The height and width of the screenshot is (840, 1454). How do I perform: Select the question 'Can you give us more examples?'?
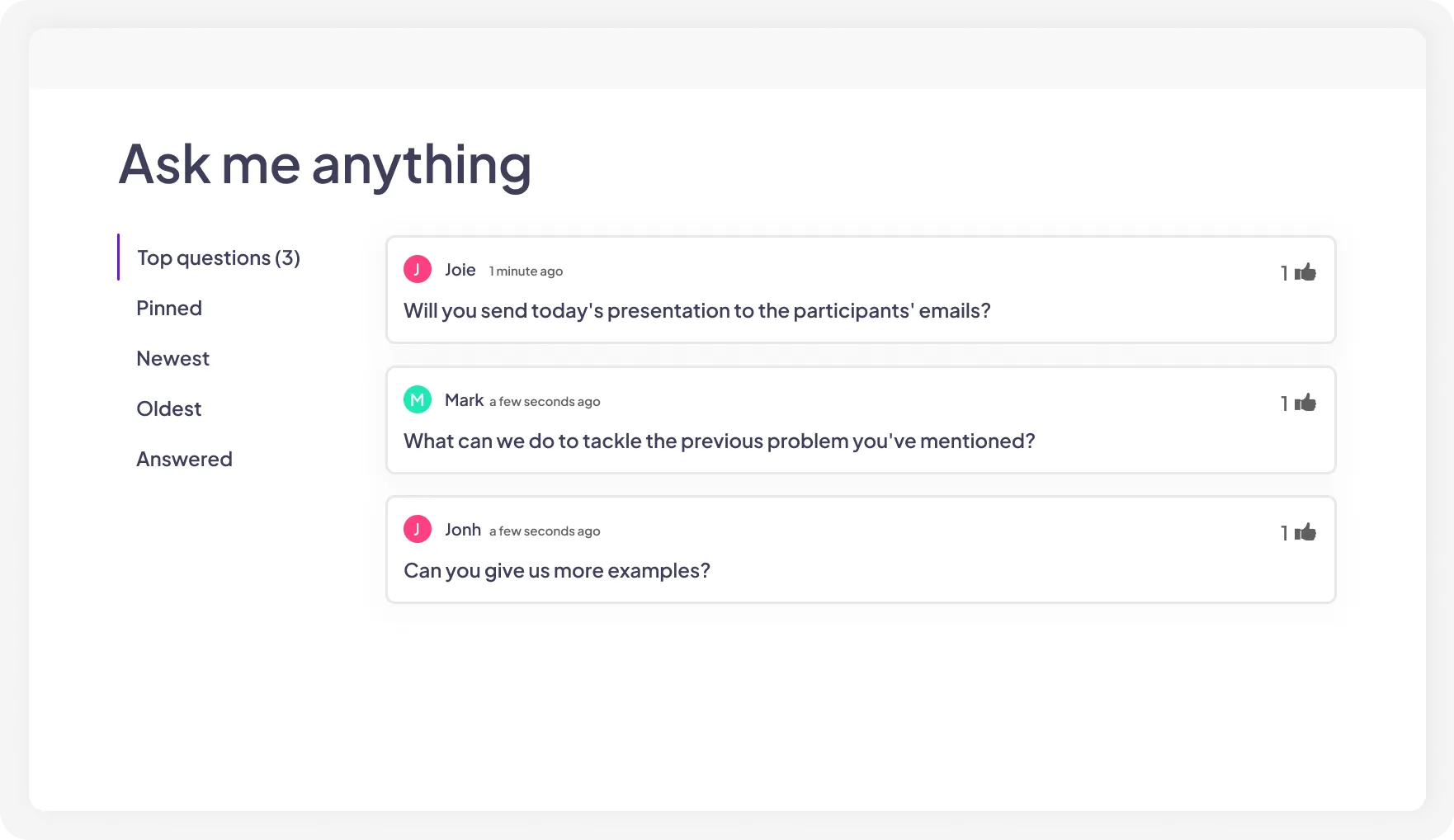point(555,570)
